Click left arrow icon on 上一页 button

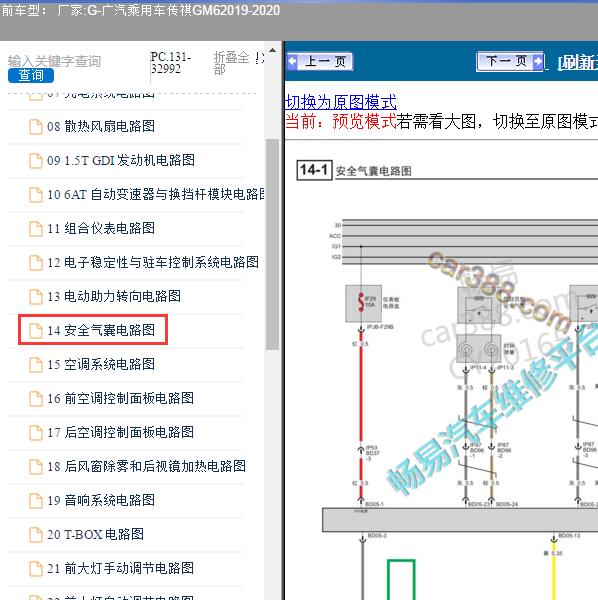[293, 62]
